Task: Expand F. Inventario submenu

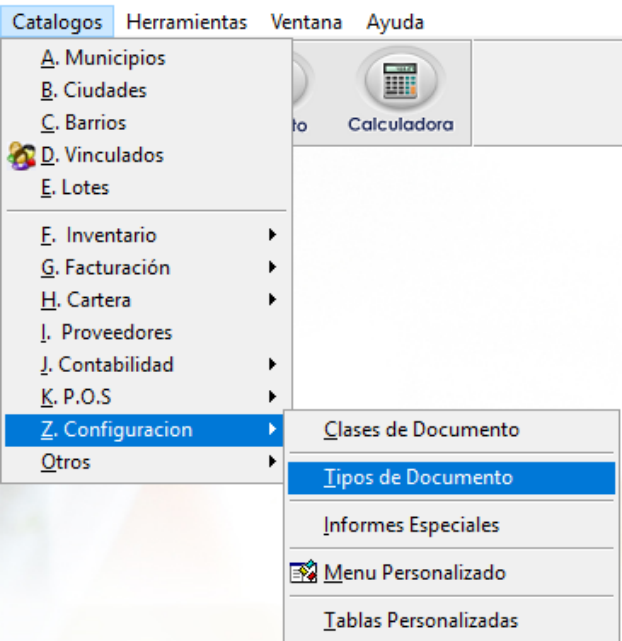Action: pos(145,235)
